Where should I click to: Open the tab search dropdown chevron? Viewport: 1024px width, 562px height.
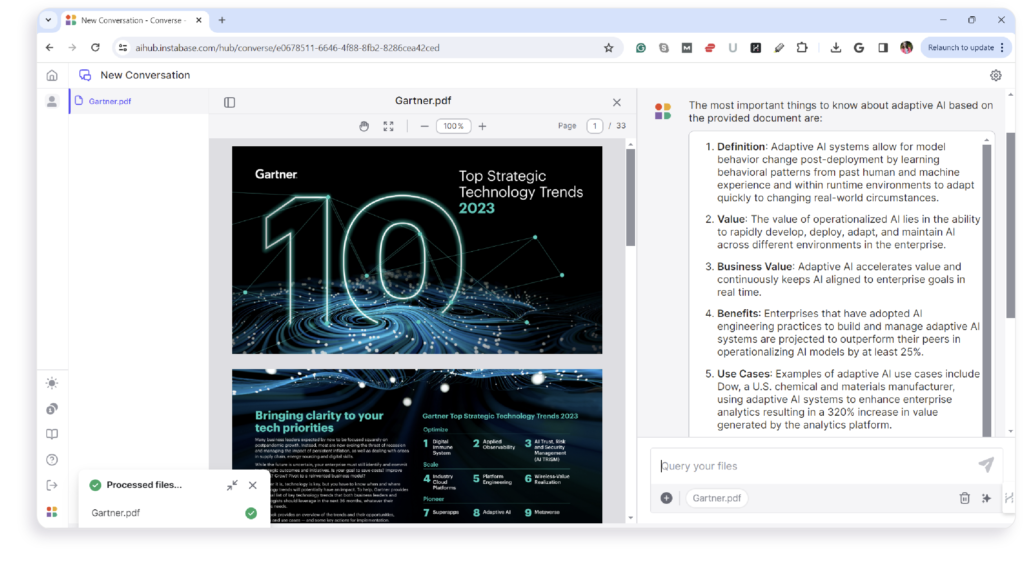pyautogui.click(x=48, y=20)
